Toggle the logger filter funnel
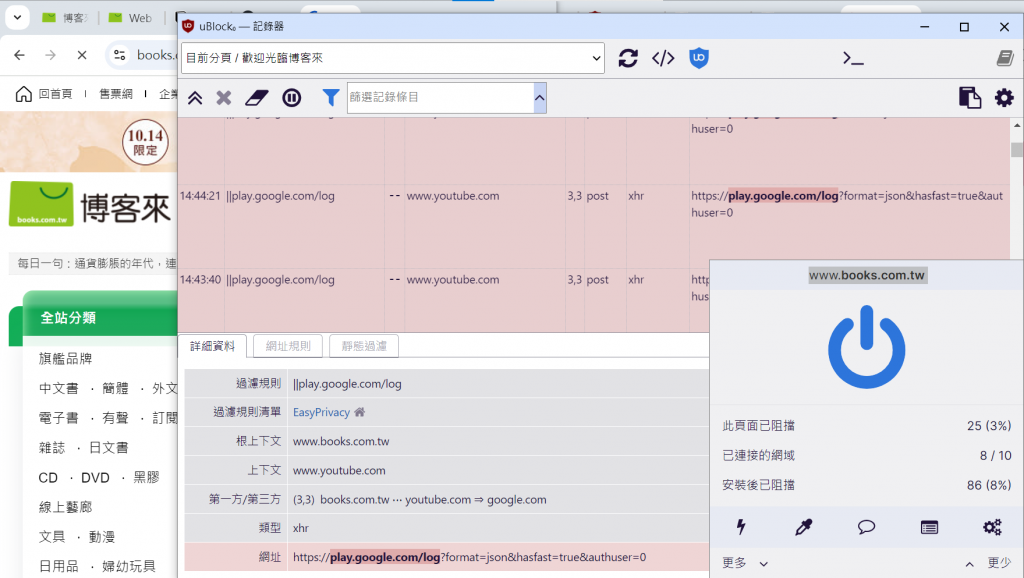Image resolution: width=1024 pixels, height=578 pixels. 330,98
